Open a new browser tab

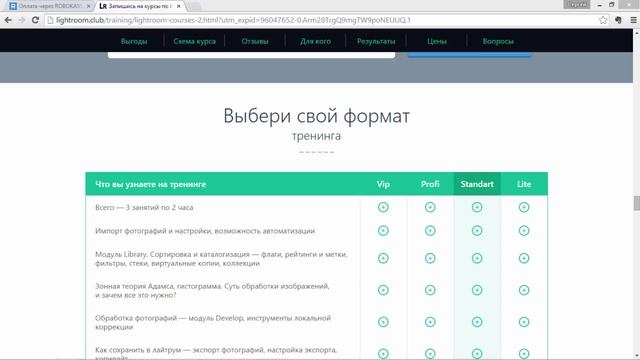tap(195, 6)
